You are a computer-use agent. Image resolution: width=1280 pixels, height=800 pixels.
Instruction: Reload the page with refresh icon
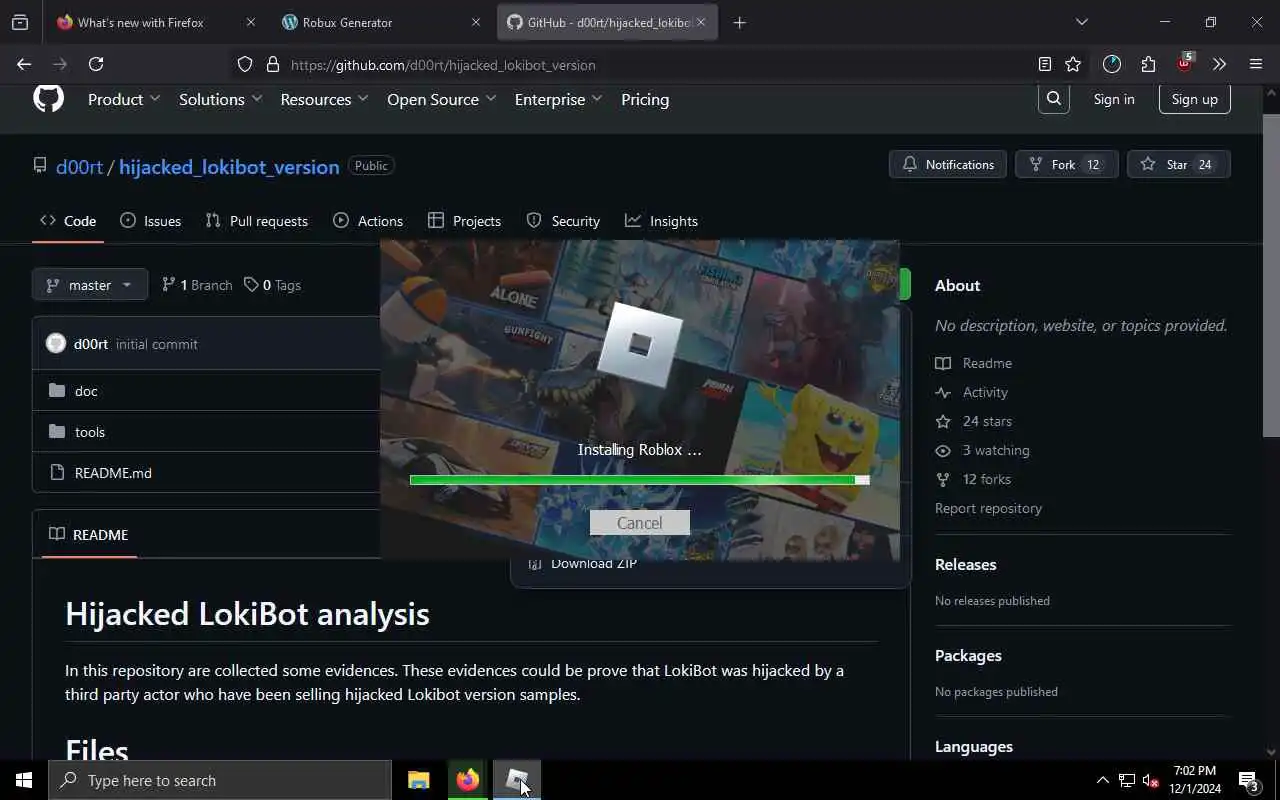(x=96, y=64)
